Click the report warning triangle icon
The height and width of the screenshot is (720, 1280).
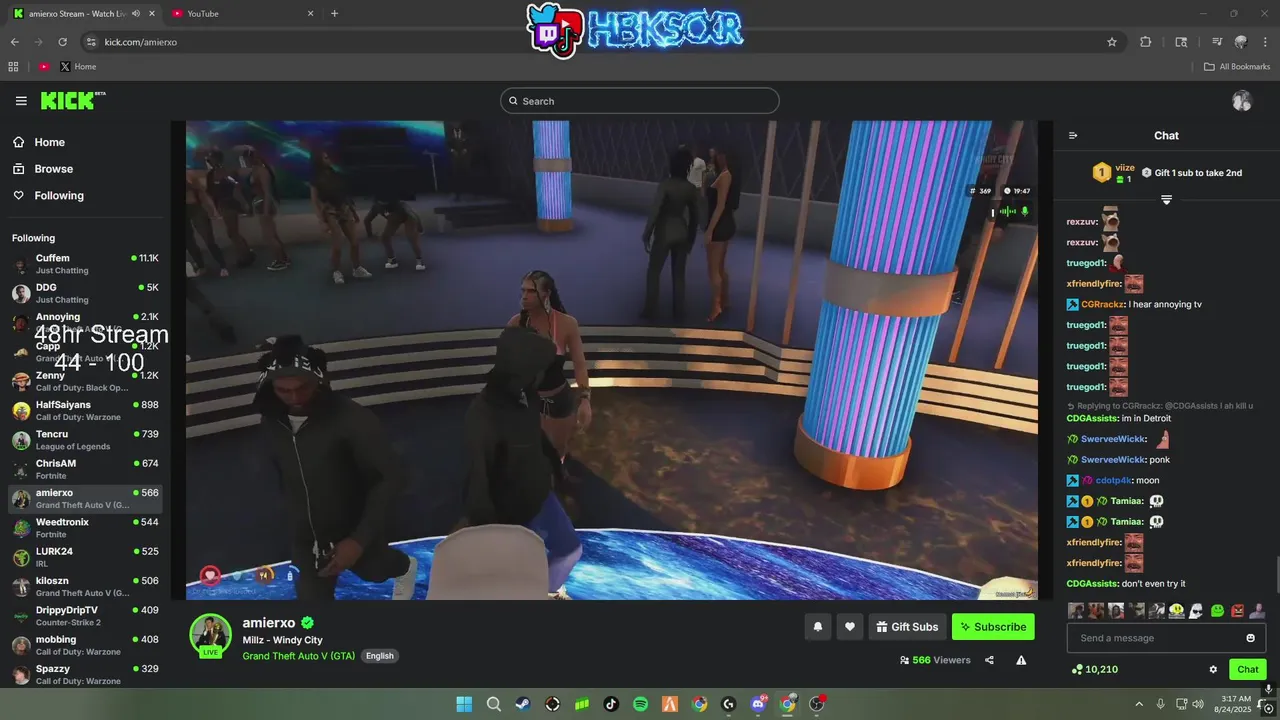[1021, 660]
